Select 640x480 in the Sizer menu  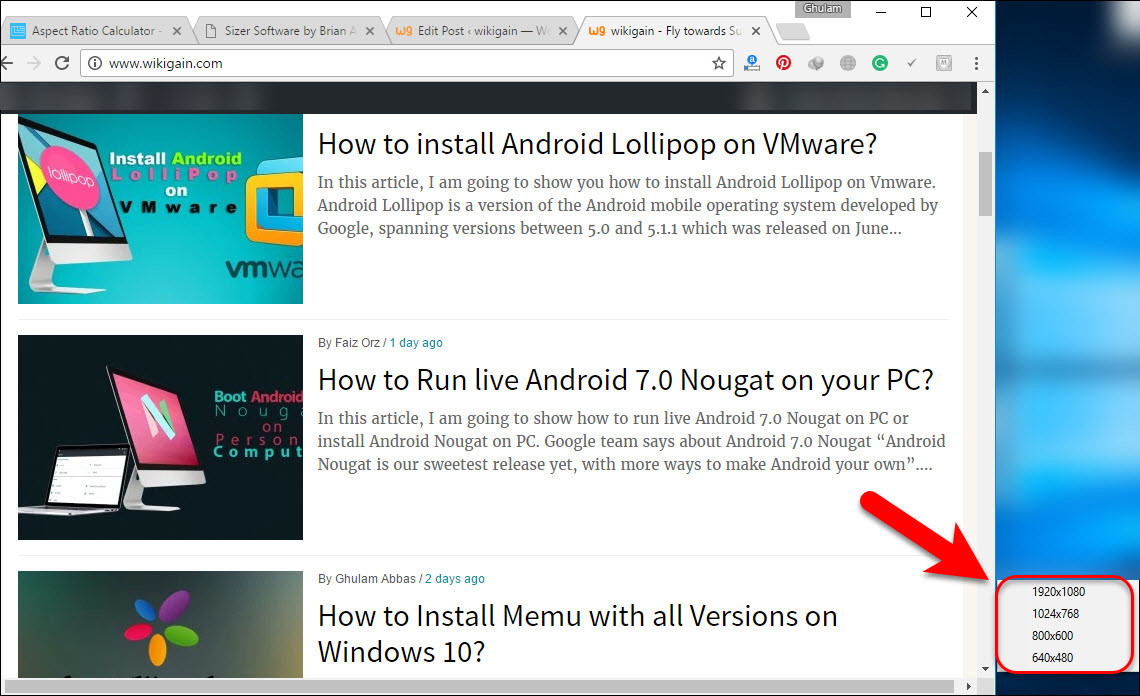tap(1053, 657)
